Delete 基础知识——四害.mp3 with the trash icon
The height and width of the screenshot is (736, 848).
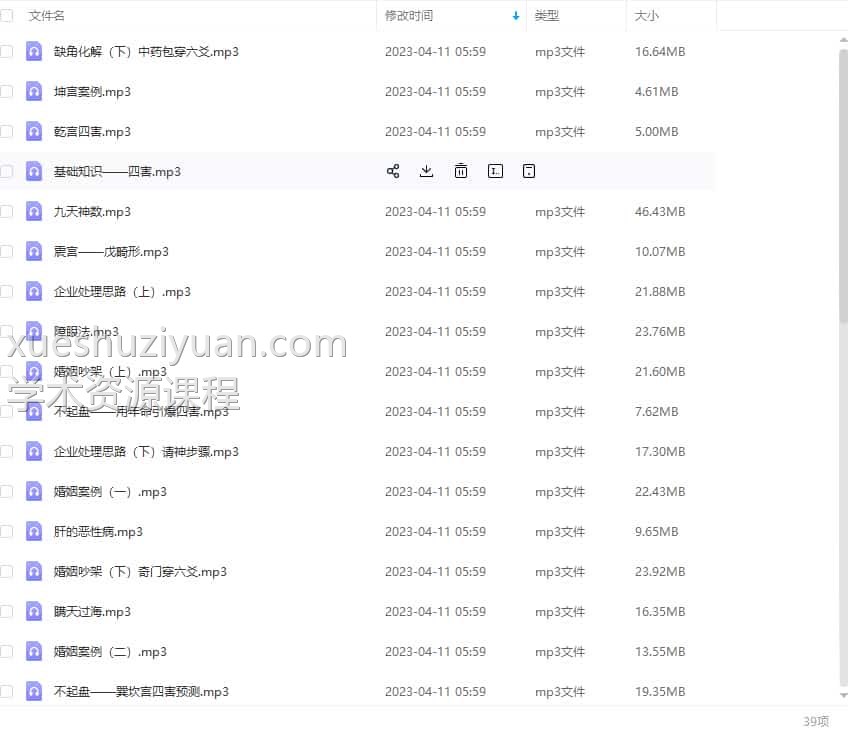coord(461,171)
